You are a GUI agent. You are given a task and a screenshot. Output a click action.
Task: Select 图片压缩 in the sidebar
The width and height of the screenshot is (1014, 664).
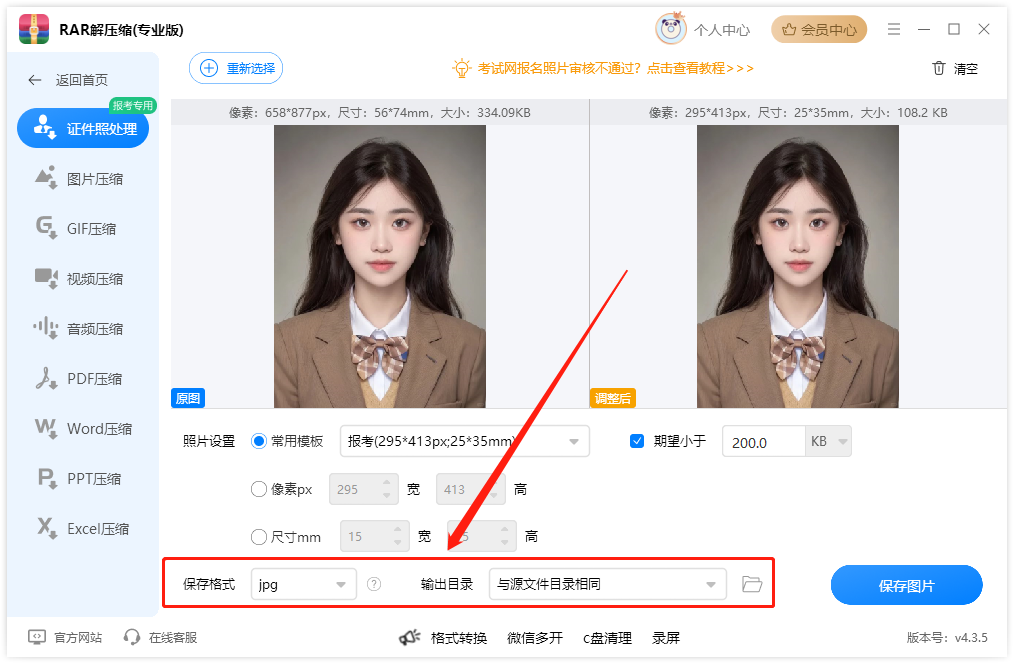pyautogui.click(x=79, y=178)
